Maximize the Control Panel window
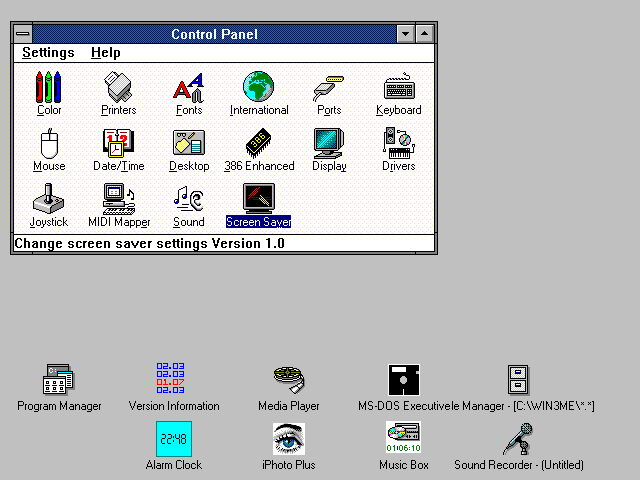Viewport: 640px width, 480px height. (x=424, y=34)
